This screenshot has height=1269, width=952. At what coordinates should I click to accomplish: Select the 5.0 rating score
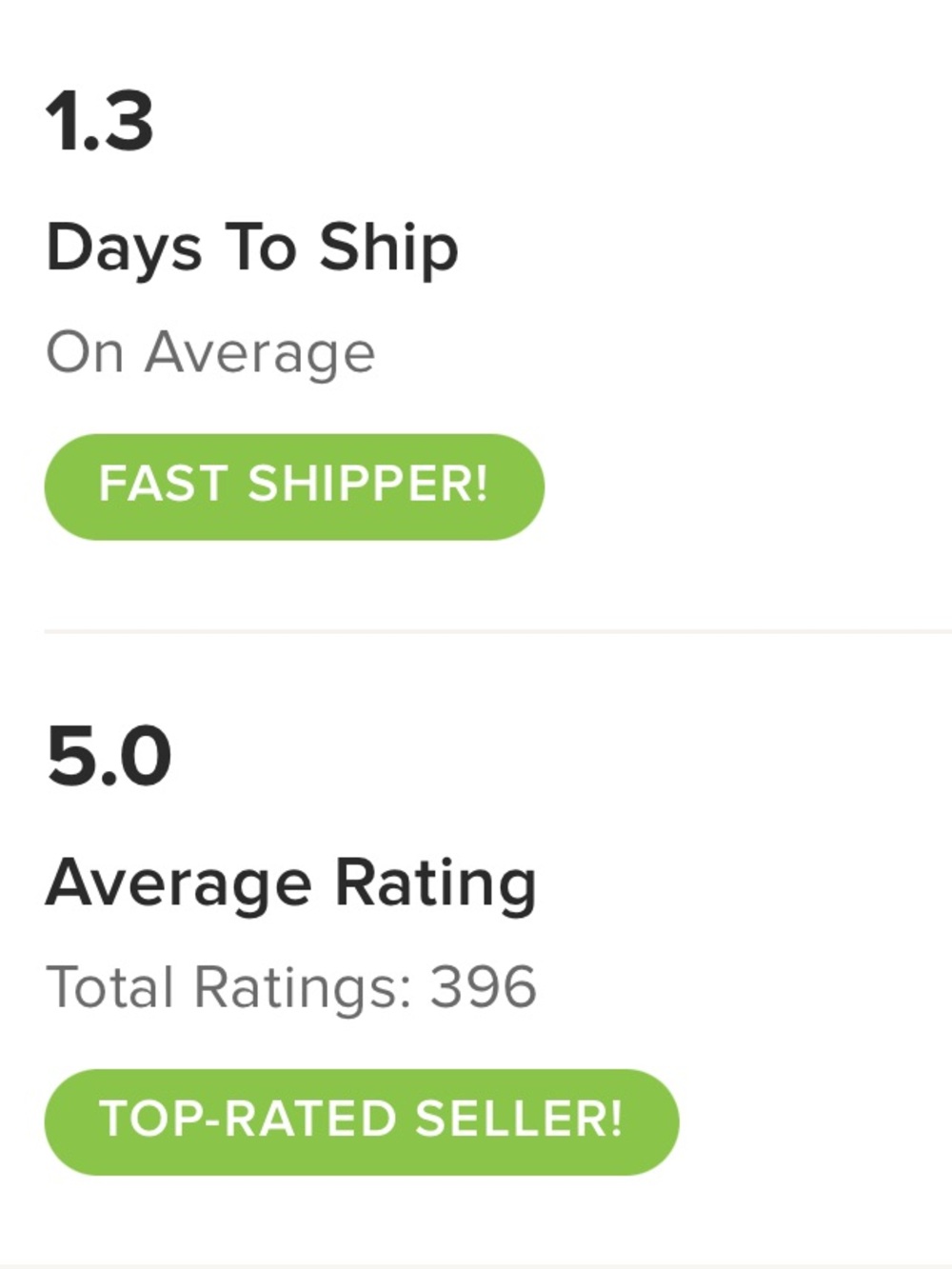[109, 757]
